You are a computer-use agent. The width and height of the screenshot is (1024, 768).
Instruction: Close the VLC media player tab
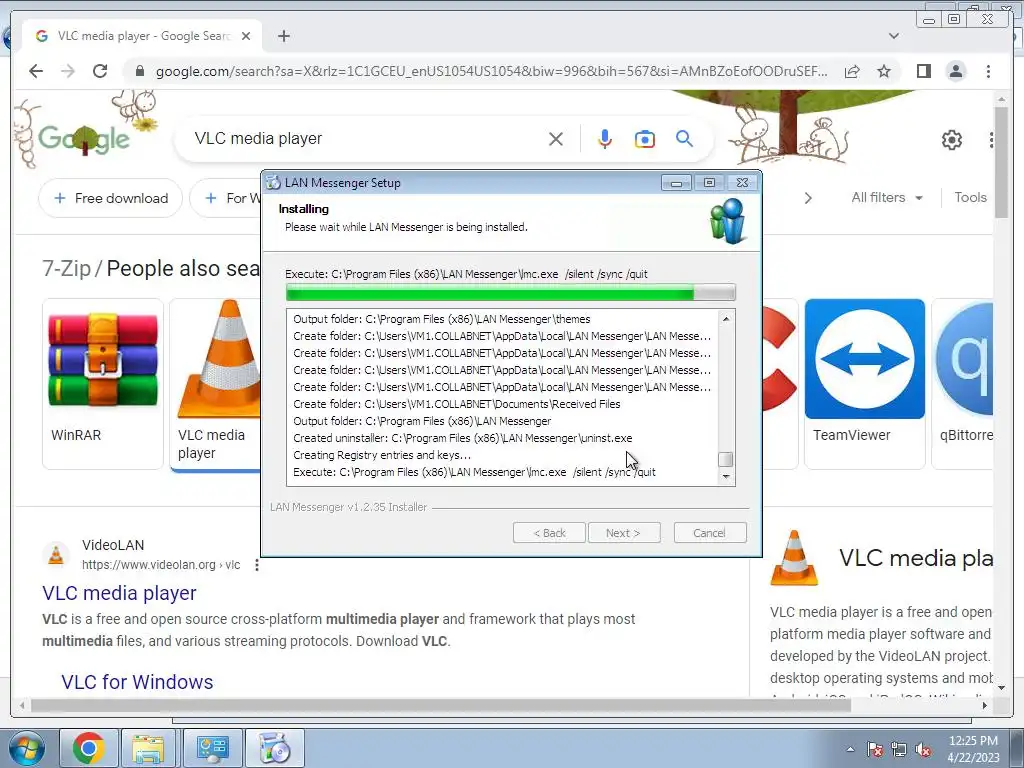tap(246, 36)
